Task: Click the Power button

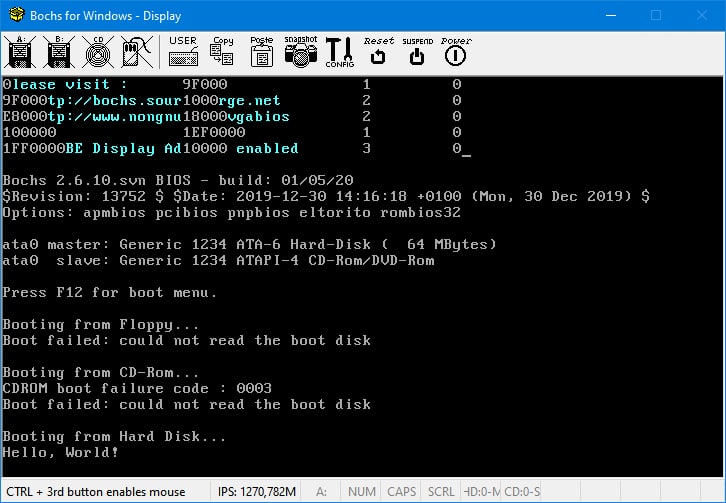Action: click(456, 52)
